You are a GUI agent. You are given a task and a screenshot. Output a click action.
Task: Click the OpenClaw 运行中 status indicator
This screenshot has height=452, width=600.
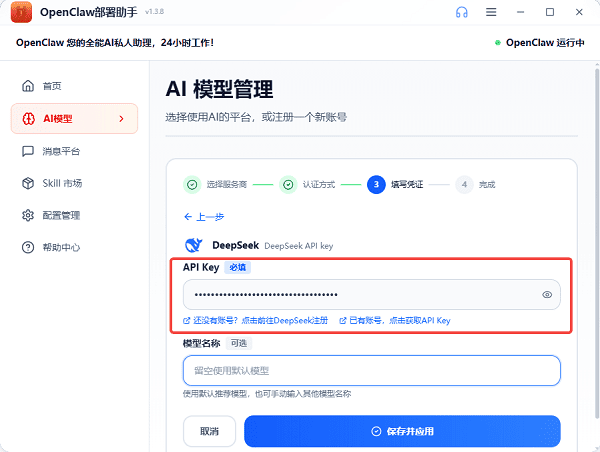click(x=540, y=42)
